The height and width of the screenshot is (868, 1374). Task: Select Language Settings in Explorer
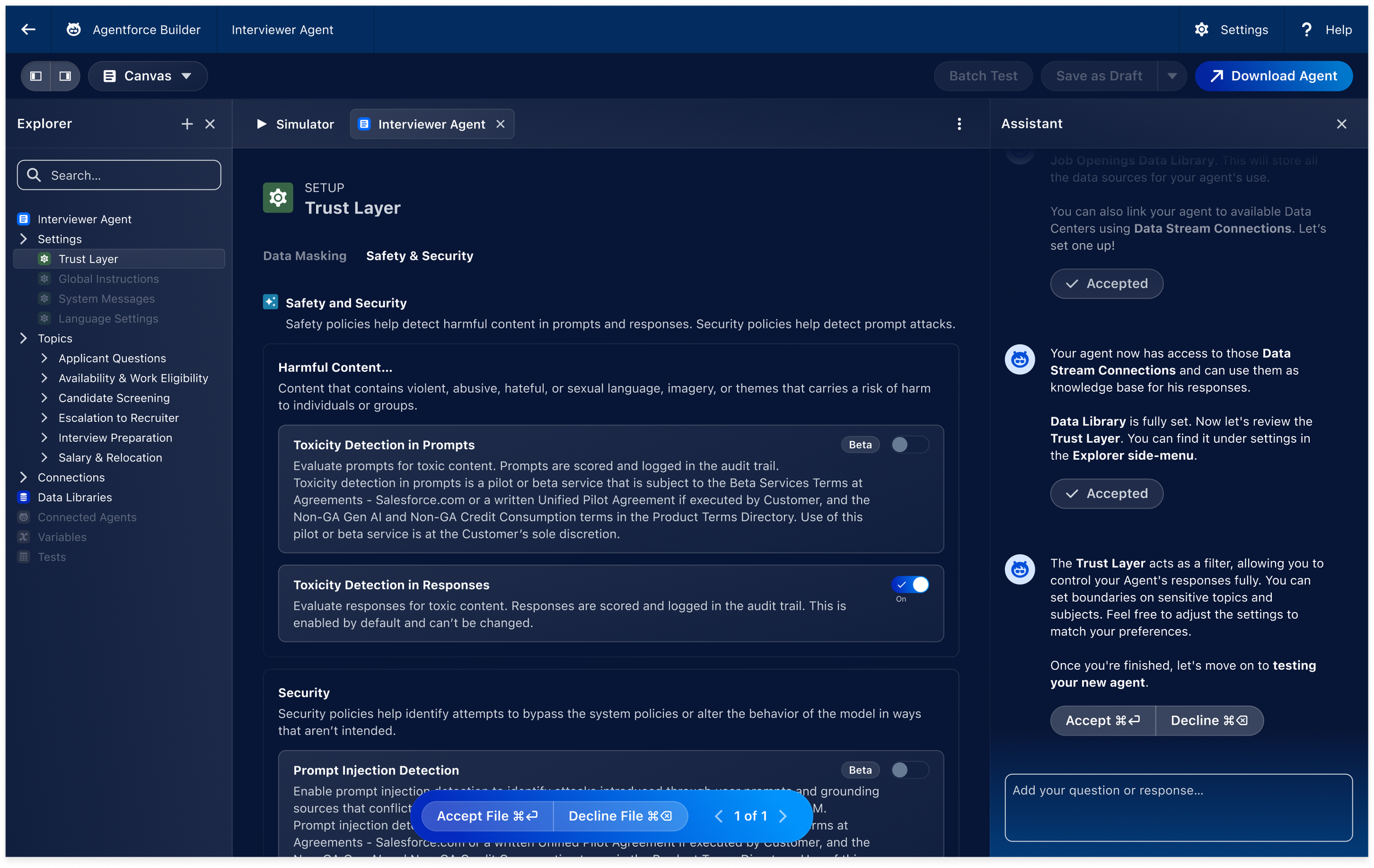pos(108,318)
